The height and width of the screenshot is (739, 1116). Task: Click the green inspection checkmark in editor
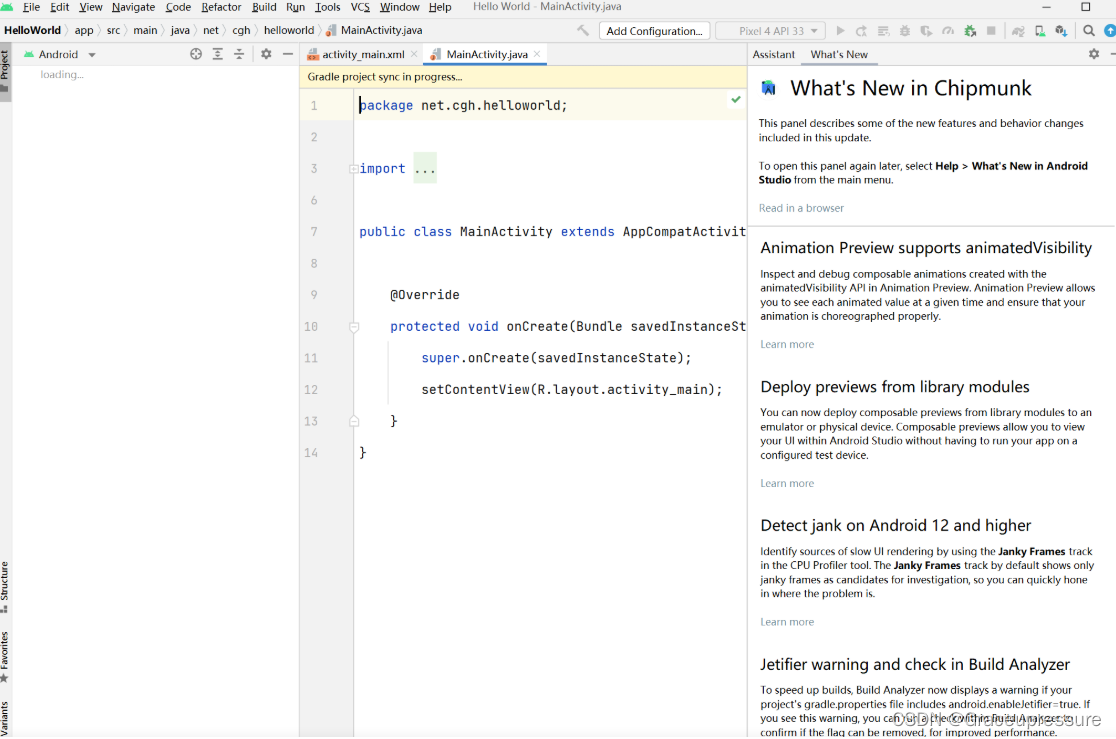(x=736, y=100)
